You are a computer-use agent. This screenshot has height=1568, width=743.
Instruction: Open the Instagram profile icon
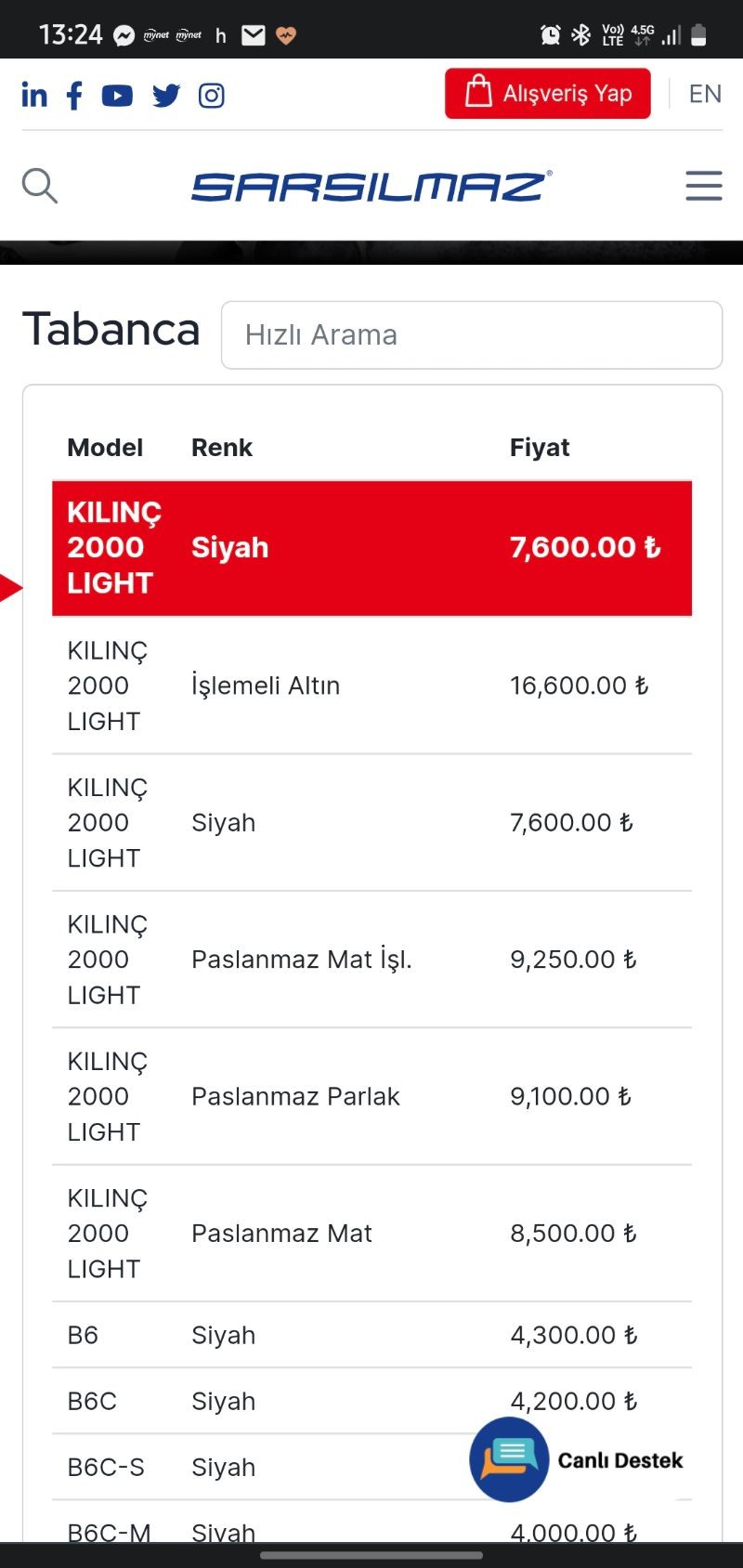[212, 95]
